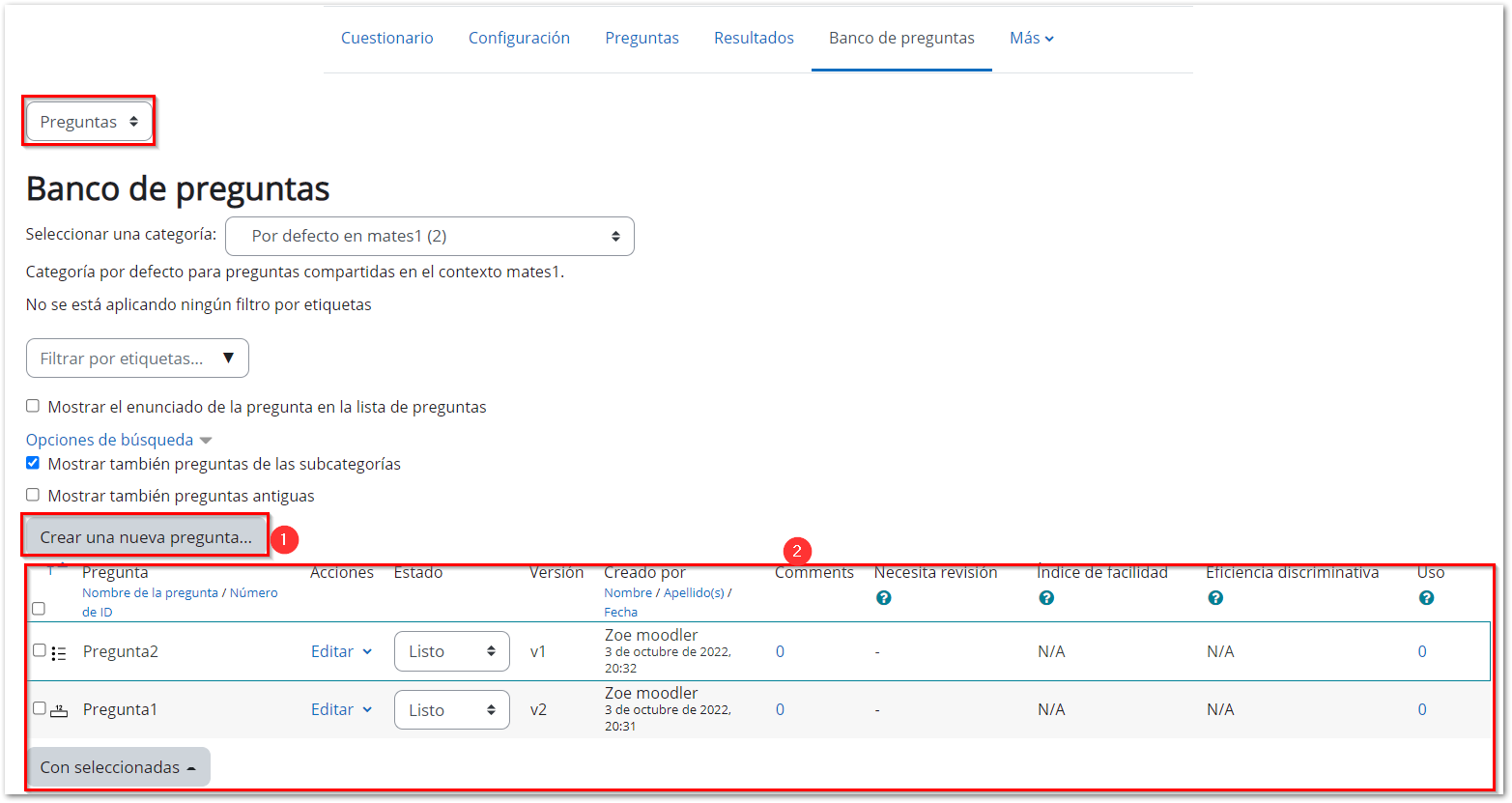This screenshot has width=1512, height=803.
Task: Open usage count for Pregunta2
Action: tap(1422, 651)
